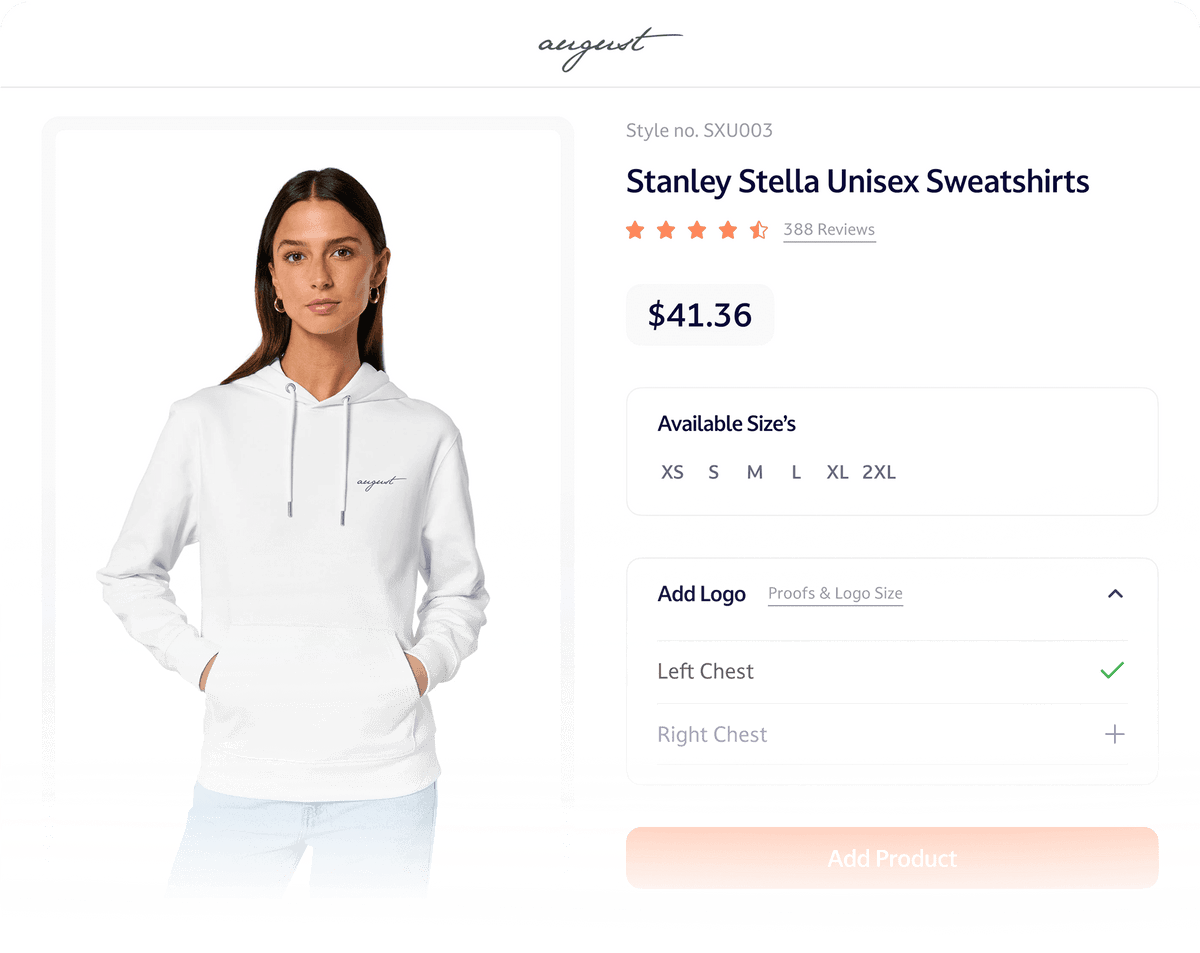Viewport: 1200px width, 953px height.
Task: Select size XS
Action: click(x=672, y=472)
